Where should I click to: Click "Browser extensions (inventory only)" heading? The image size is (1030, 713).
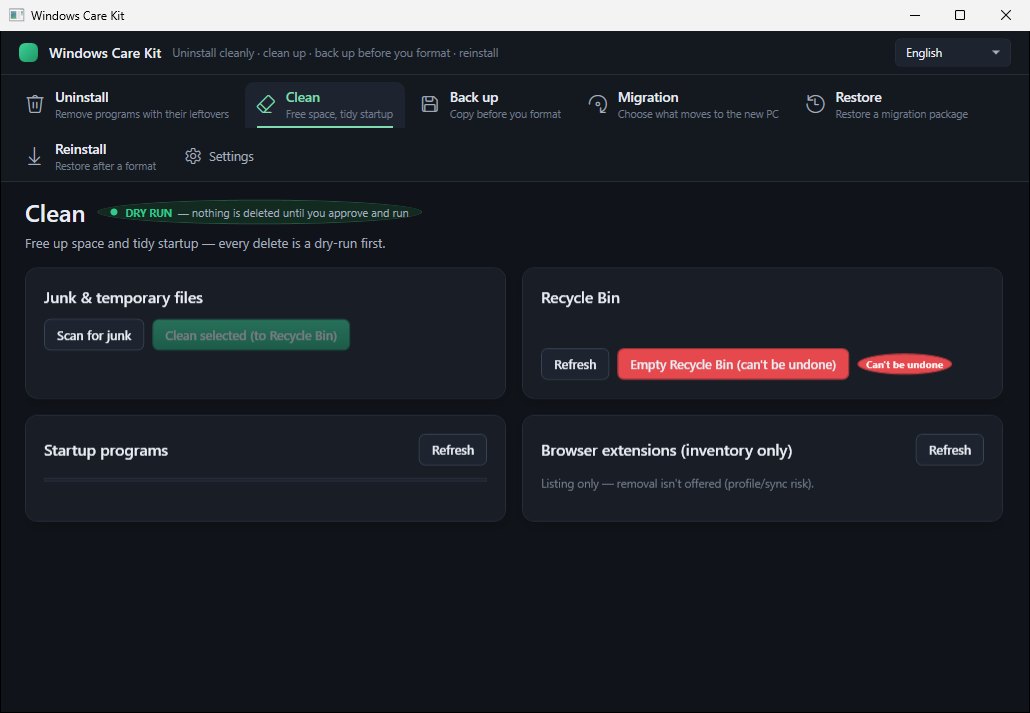click(x=667, y=450)
